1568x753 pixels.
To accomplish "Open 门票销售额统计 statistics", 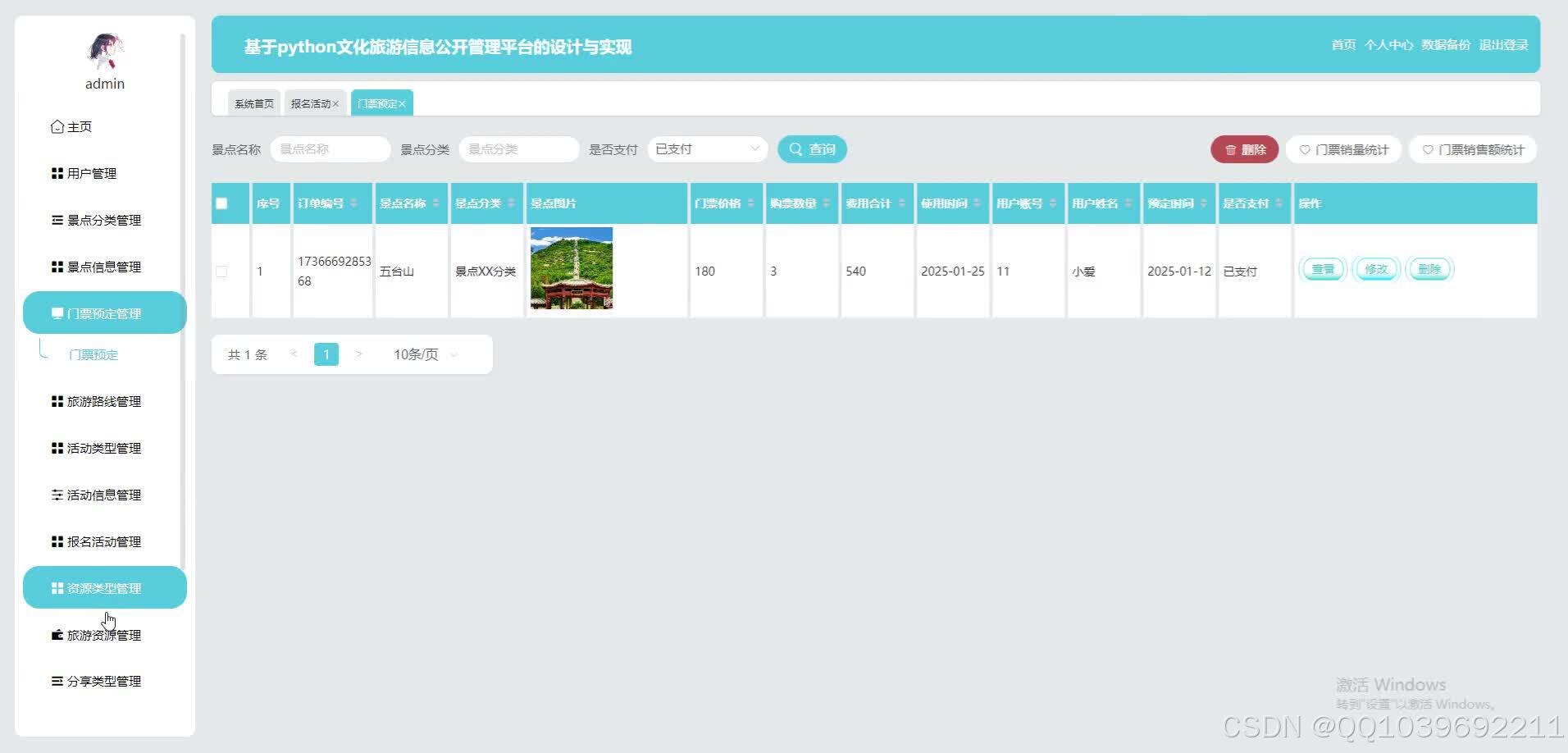I will [1473, 149].
